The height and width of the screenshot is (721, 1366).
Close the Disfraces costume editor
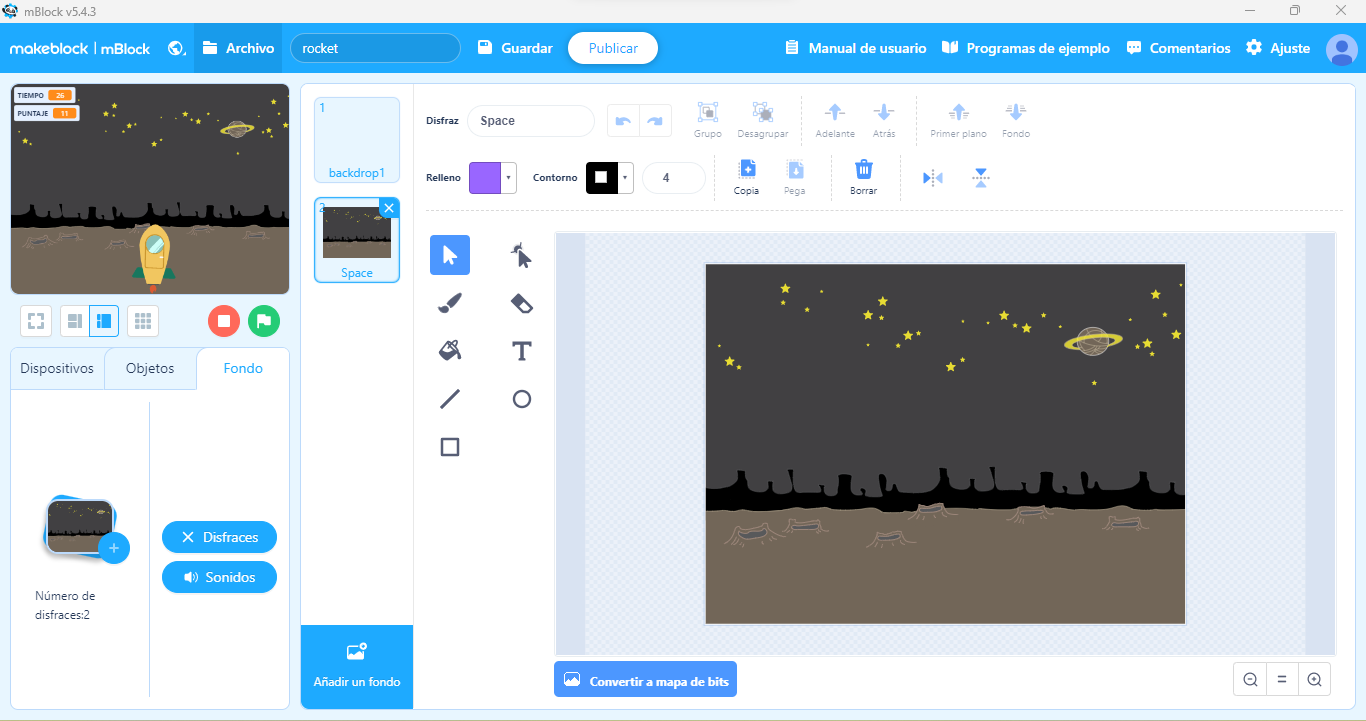click(x=219, y=537)
